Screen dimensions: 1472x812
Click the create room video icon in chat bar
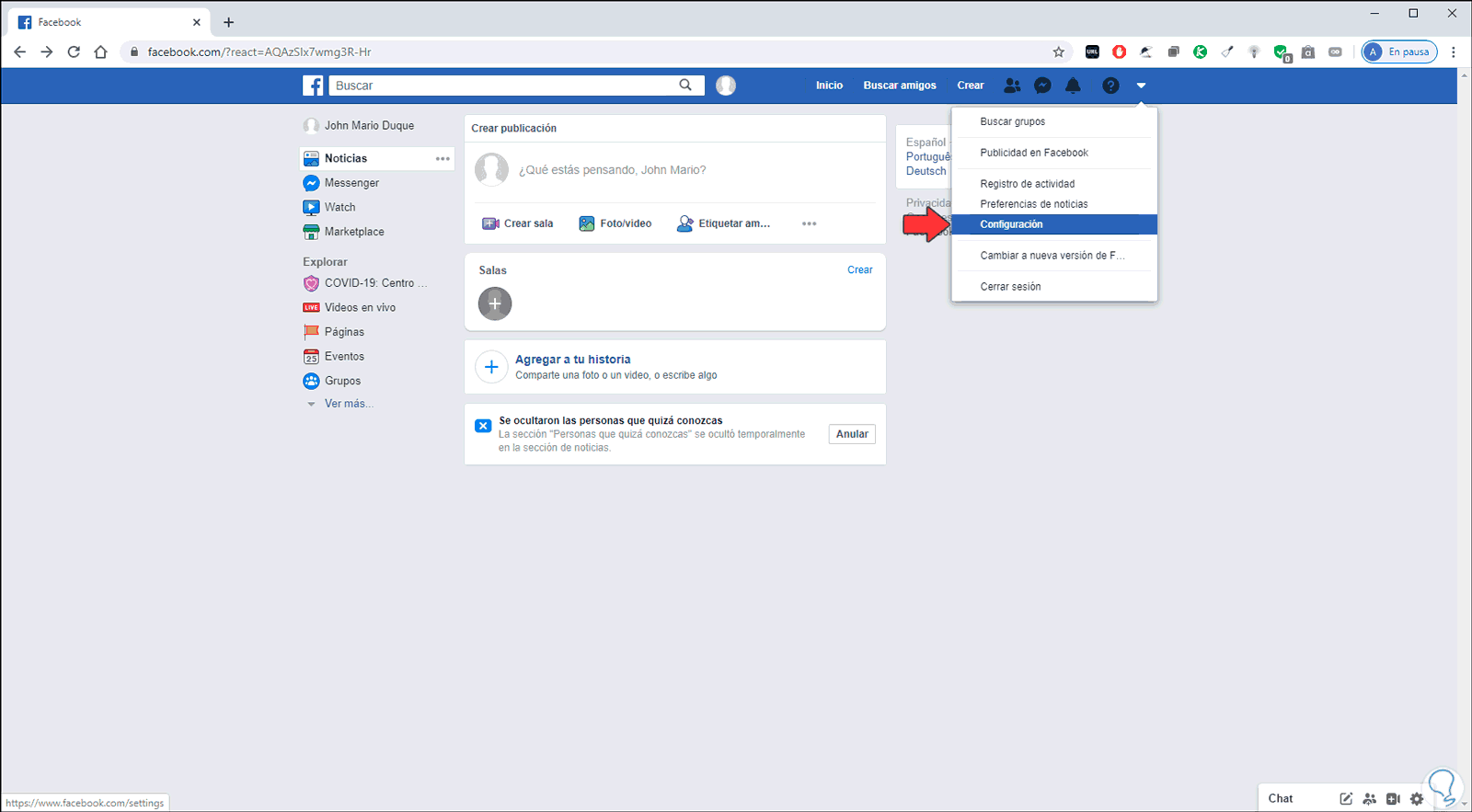[1393, 798]
